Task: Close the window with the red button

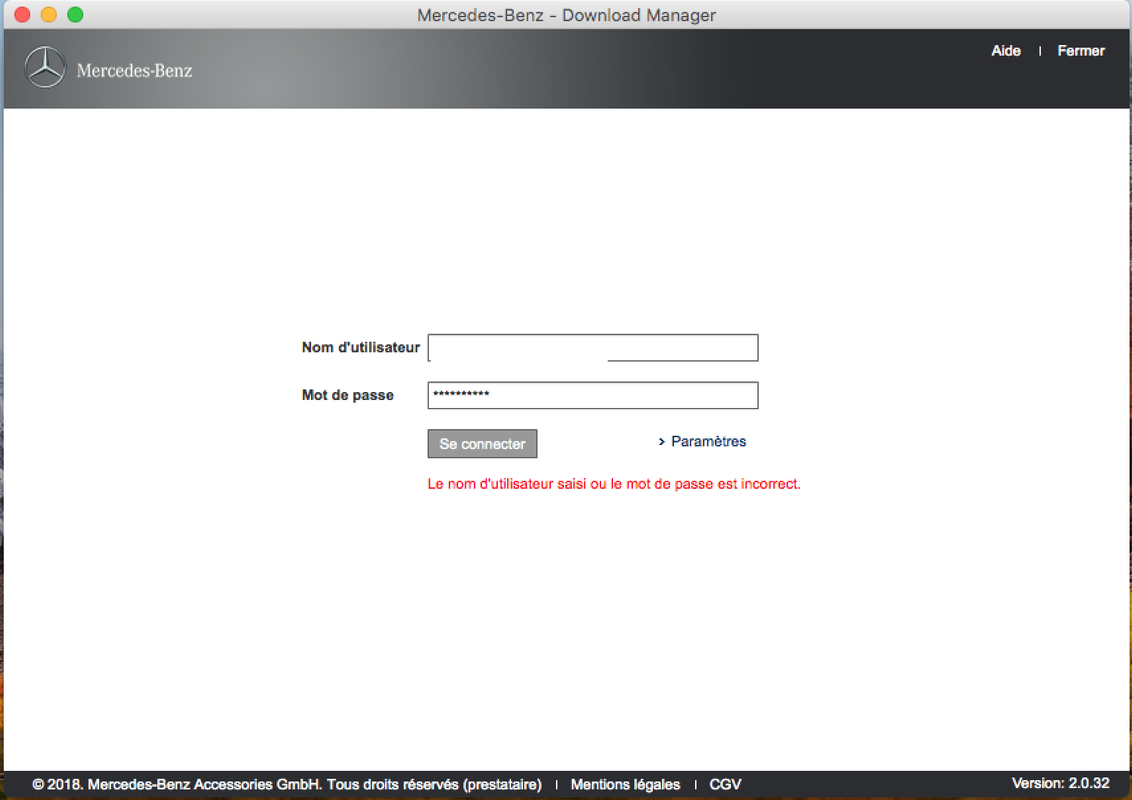Action: pos(22,14)
